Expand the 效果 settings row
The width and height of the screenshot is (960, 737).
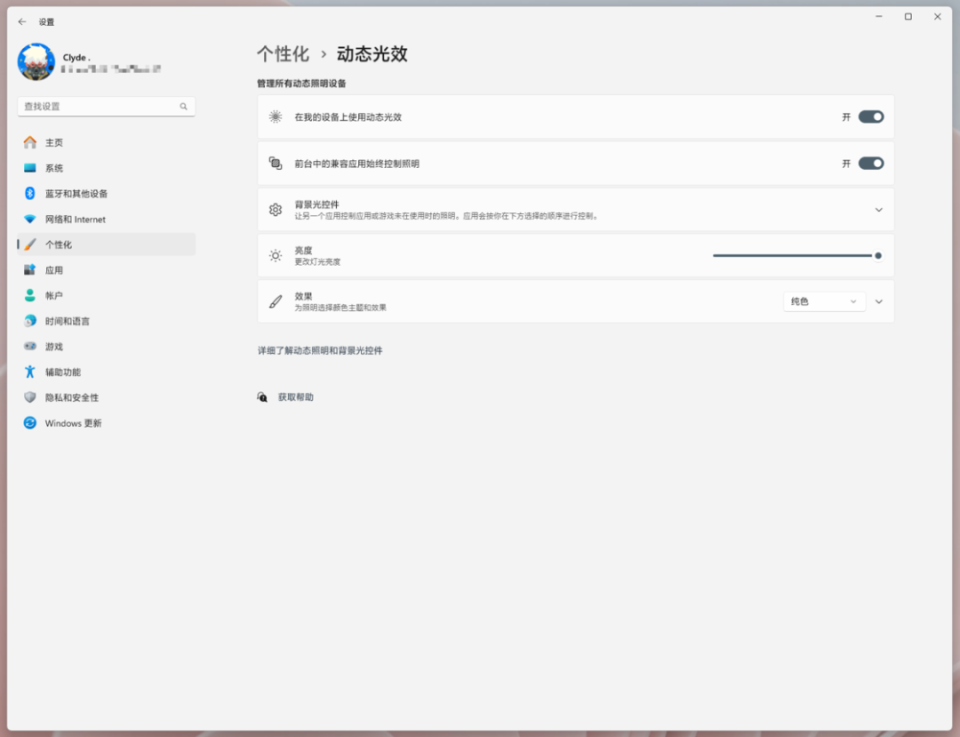click(x=877, y=301)
